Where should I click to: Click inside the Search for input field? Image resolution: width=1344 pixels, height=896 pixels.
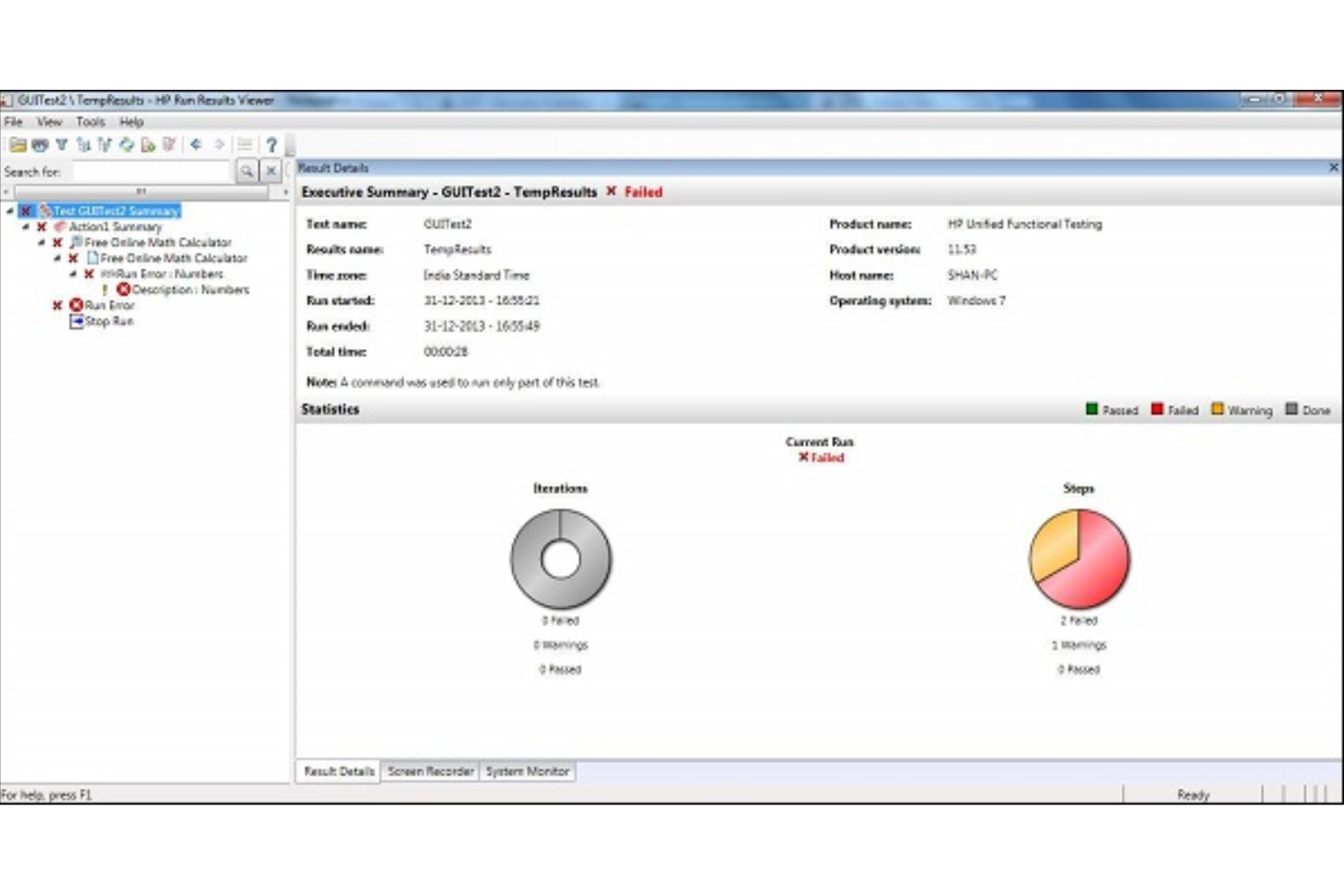click(150, 171)
